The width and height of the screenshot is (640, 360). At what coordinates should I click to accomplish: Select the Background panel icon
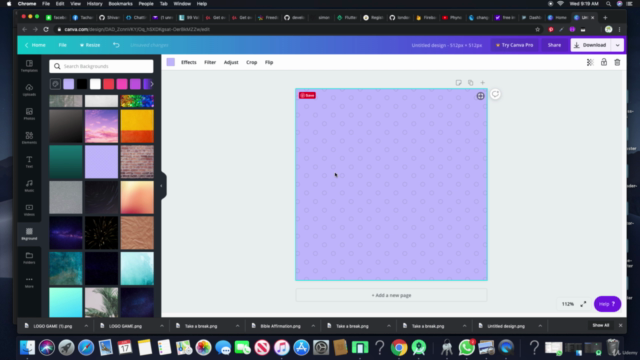click(29, 234)
